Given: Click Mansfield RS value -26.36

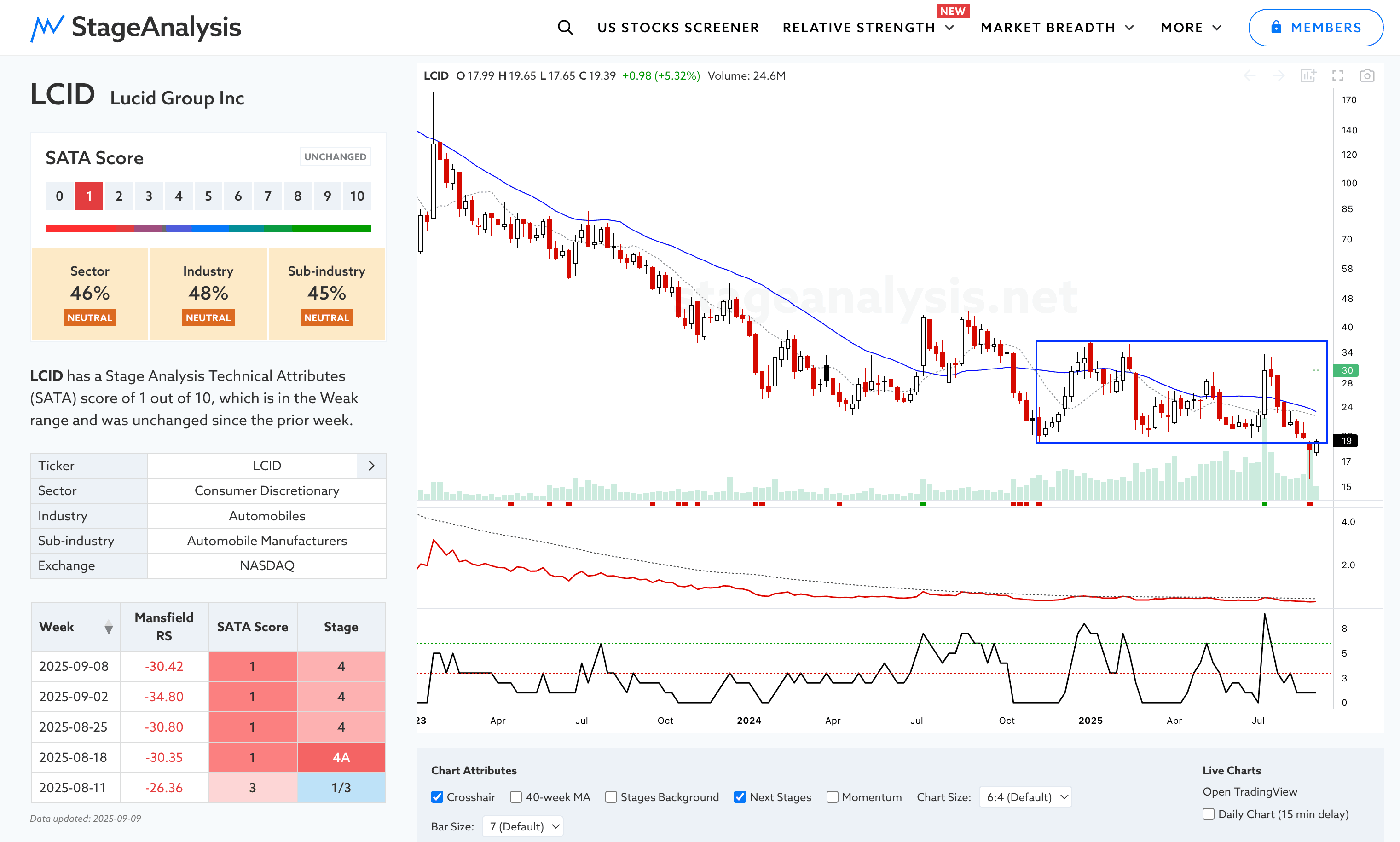Looking at the screenshot, I should [164, 788].
